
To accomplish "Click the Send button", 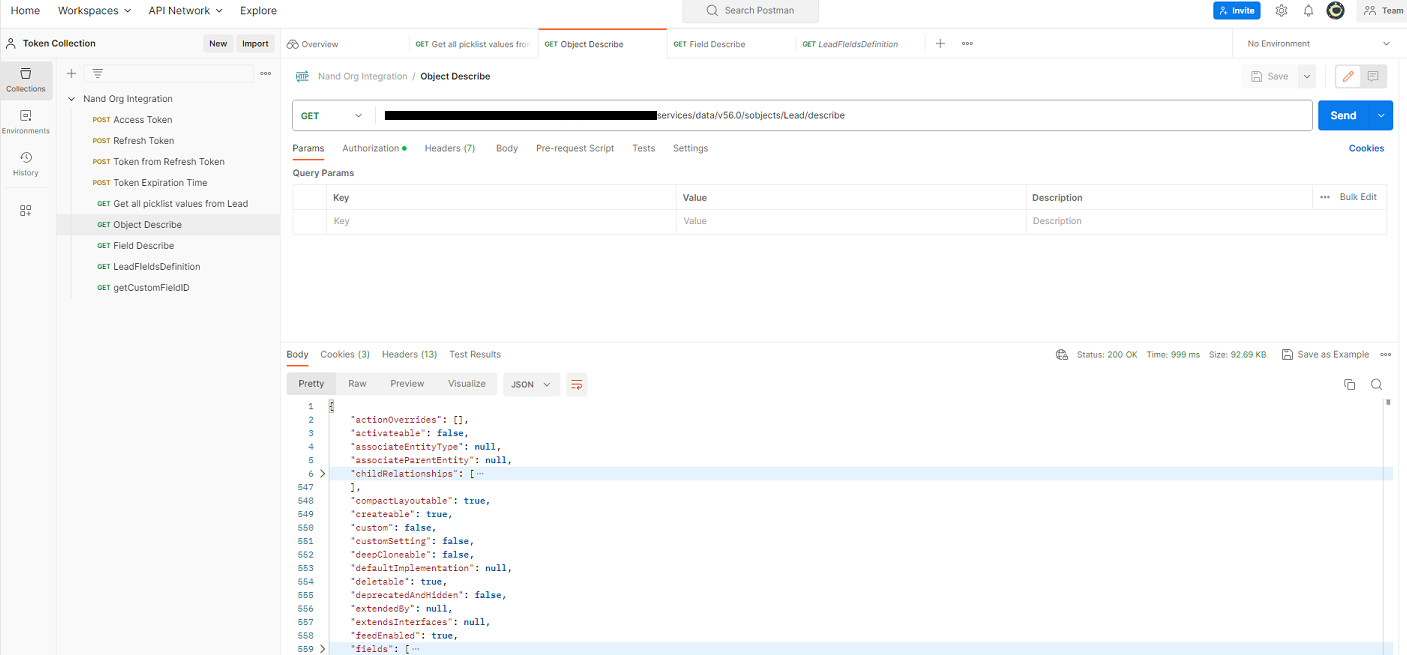I will click(x=1343, y=115).
